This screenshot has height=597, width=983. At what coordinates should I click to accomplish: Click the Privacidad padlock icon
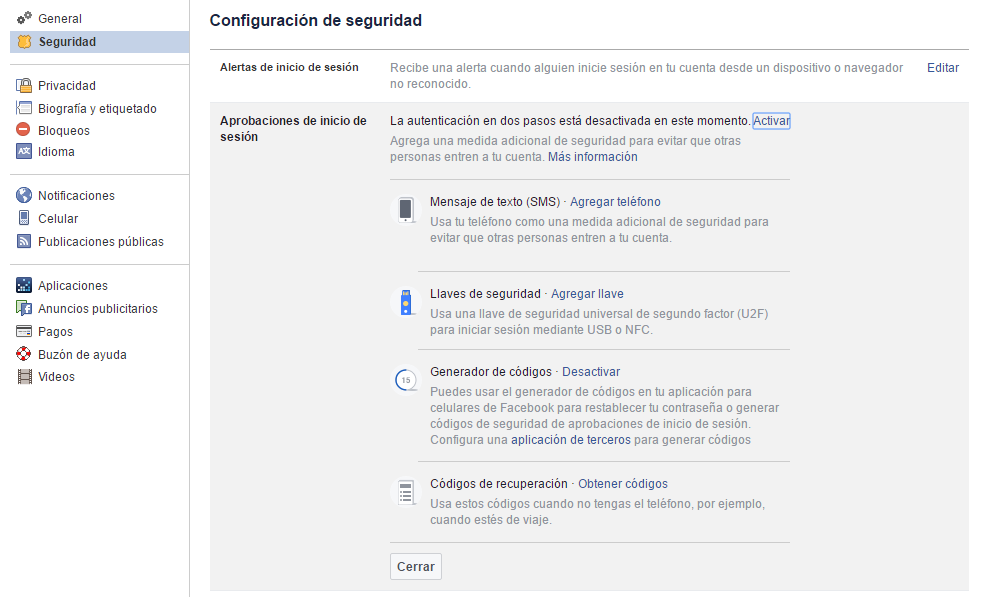pos(24,85)
